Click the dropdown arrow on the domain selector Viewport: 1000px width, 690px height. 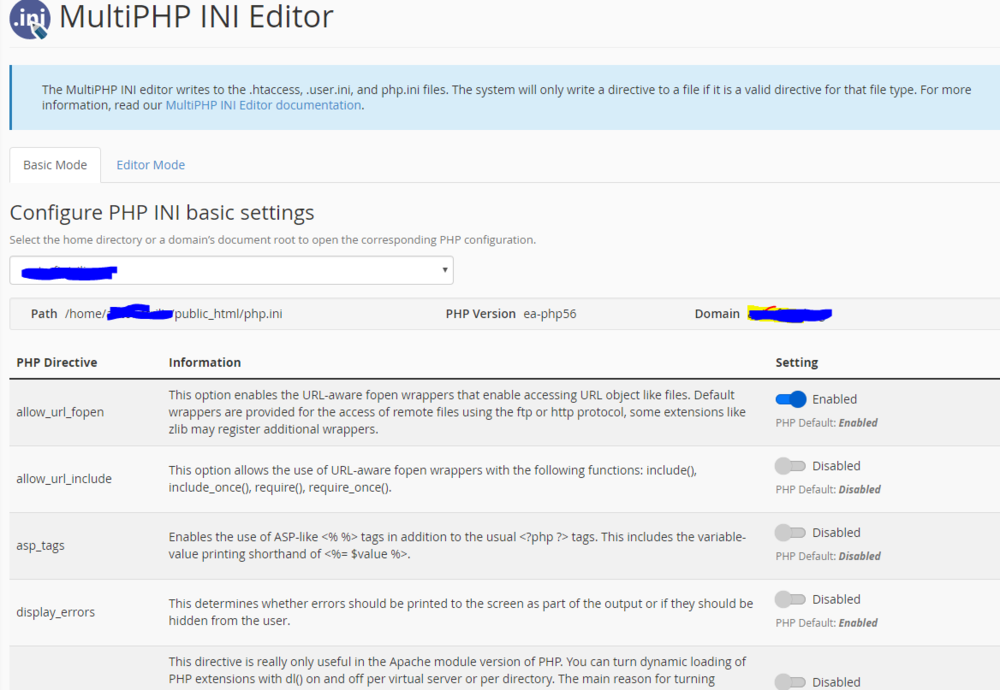[444, 270]
